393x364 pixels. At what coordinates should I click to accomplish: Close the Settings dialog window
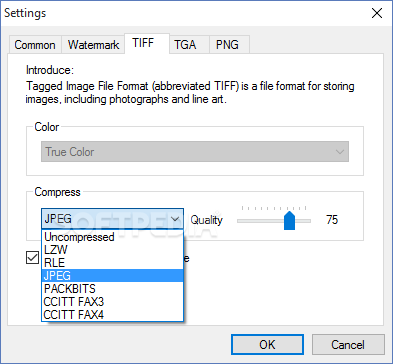point(377,13)
